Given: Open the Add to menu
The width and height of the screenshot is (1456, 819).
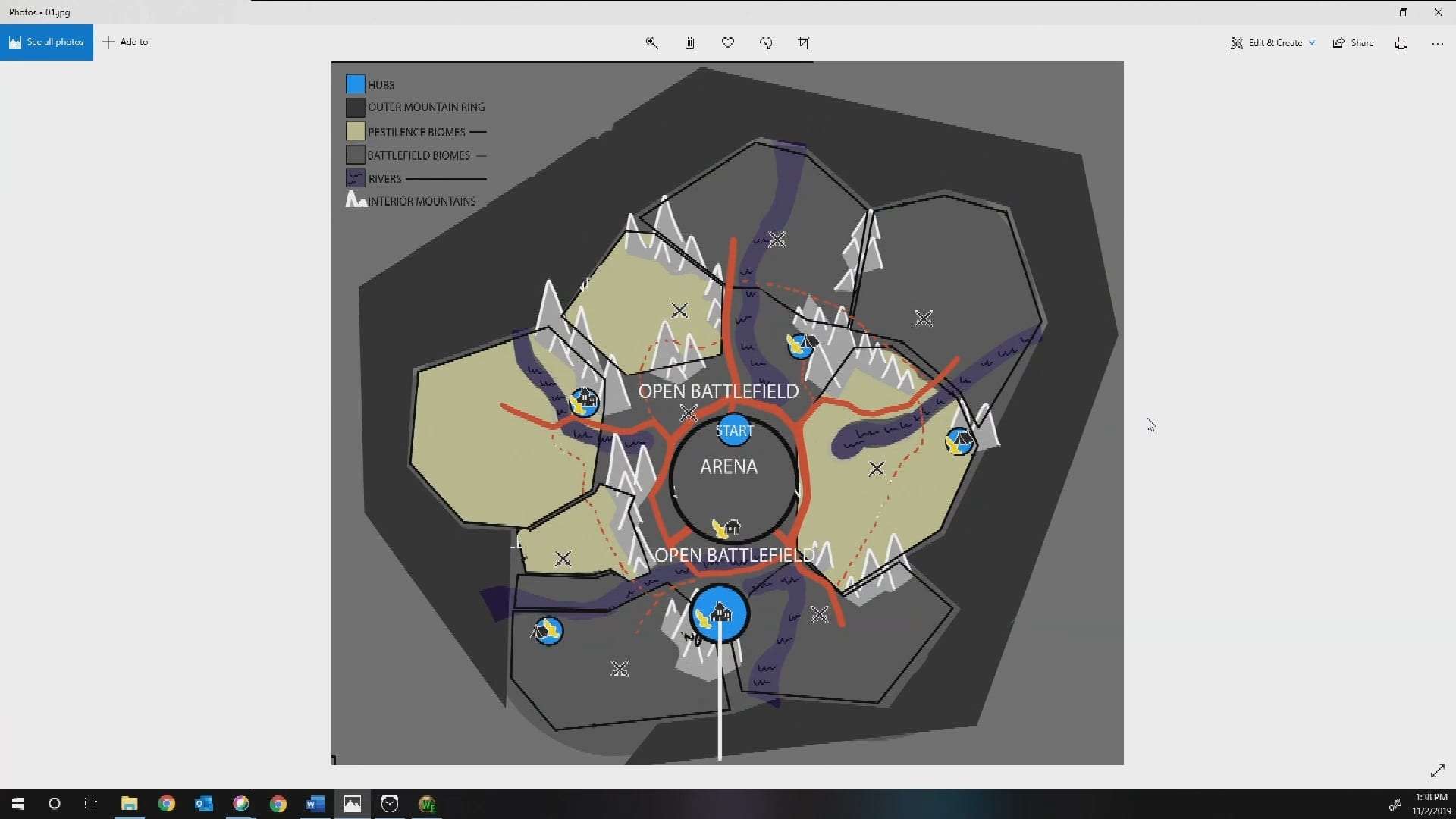Looking at the screenshot, I should [126, 42].
